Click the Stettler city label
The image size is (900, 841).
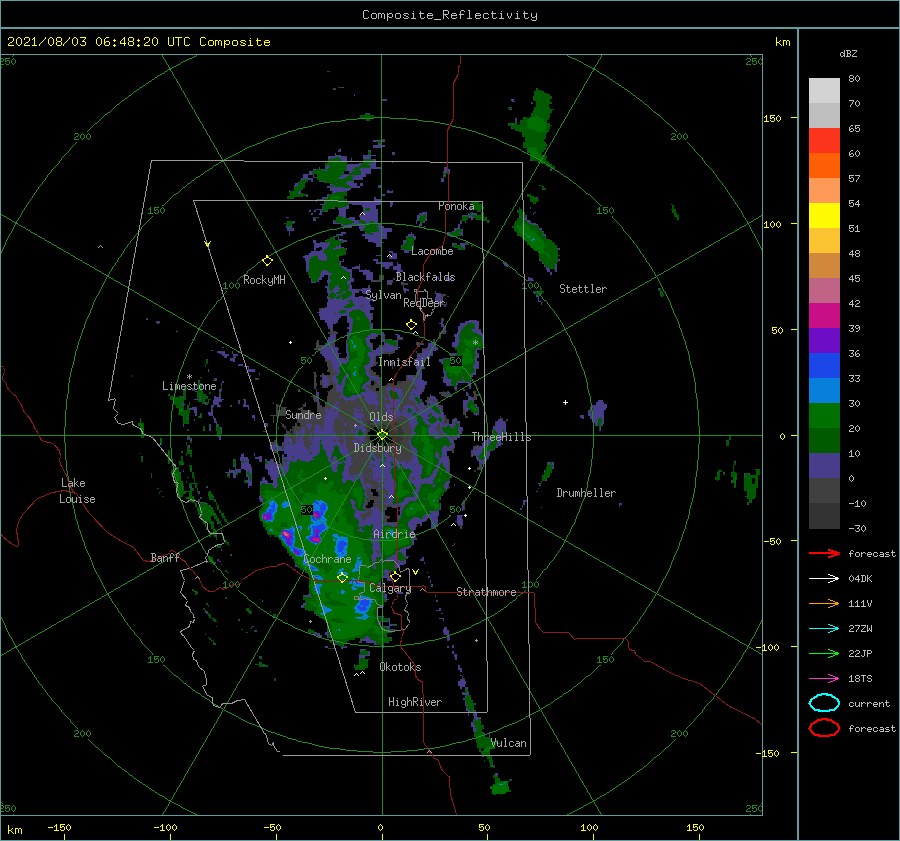583,289
